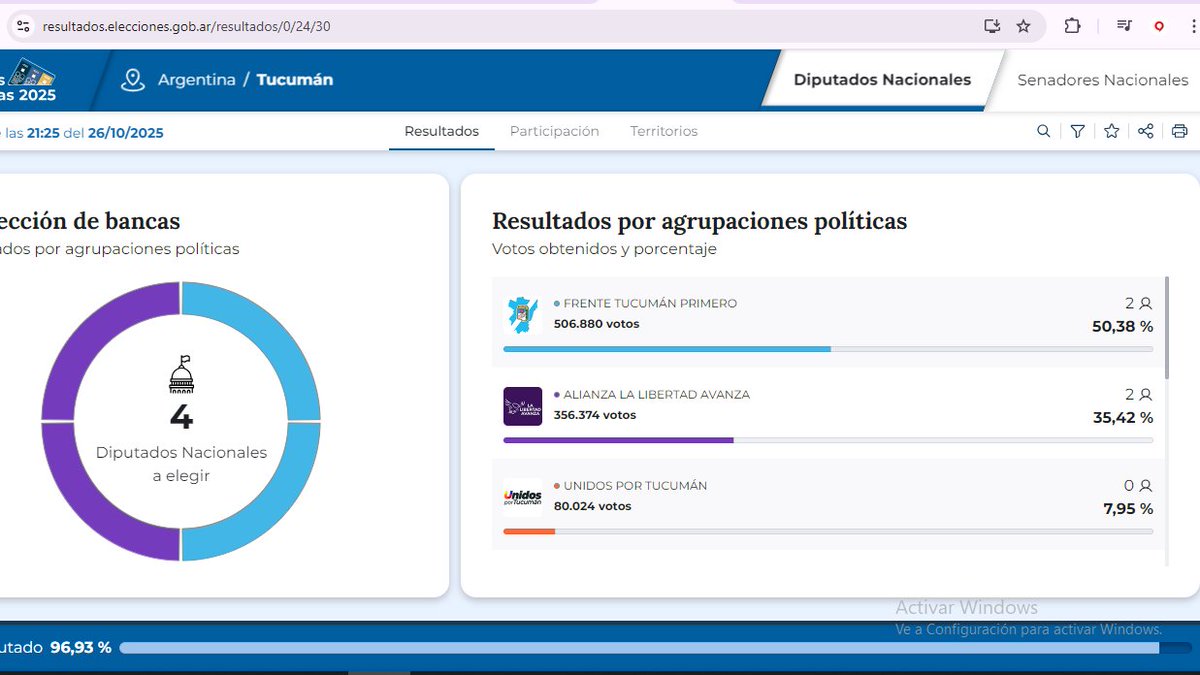Click the install app icon in address bar
The height and width of the screenshot is (675, 1200).
992,26
